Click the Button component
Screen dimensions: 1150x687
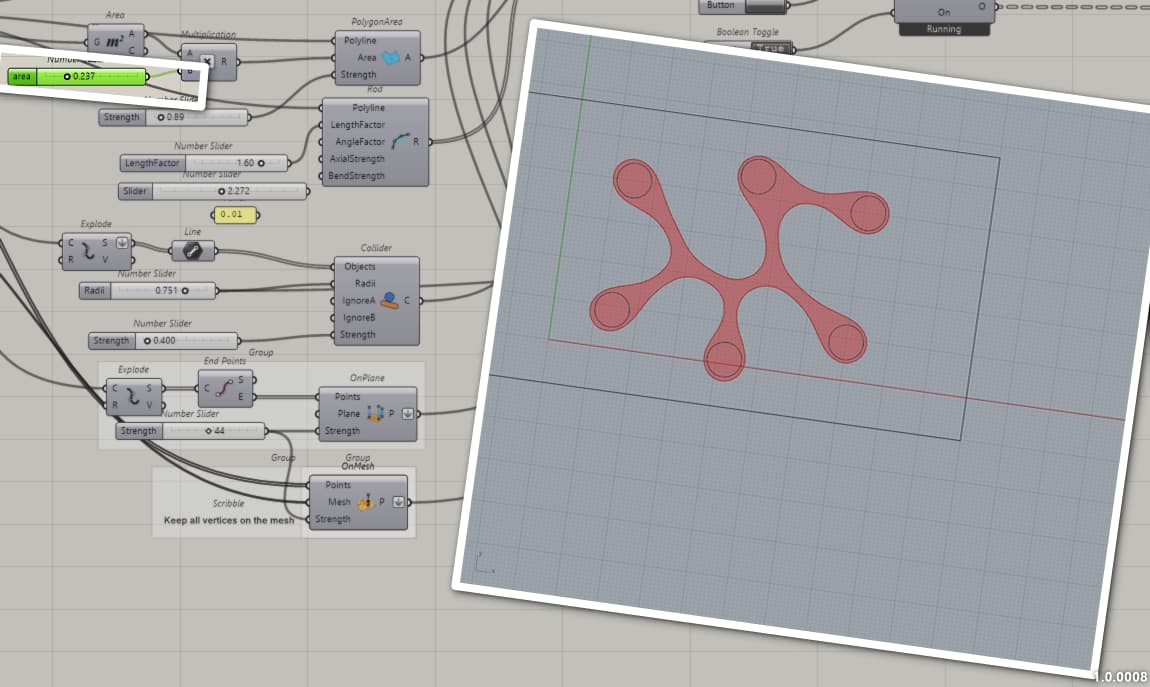click(743, 6)
